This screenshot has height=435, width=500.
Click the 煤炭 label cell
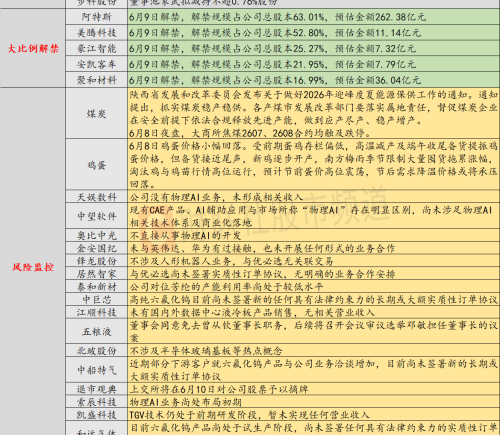pos(96,114)
